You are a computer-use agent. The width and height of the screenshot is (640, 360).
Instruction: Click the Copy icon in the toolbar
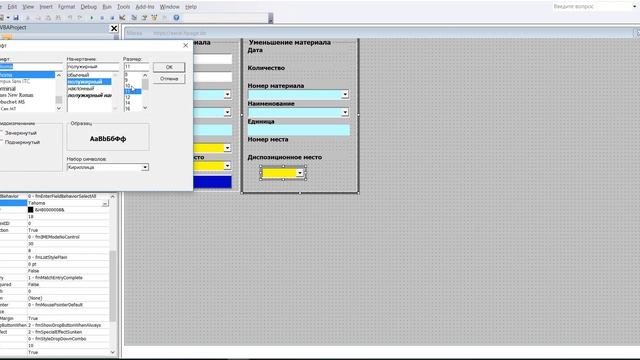pyautogui.click(x=38, y=18)
